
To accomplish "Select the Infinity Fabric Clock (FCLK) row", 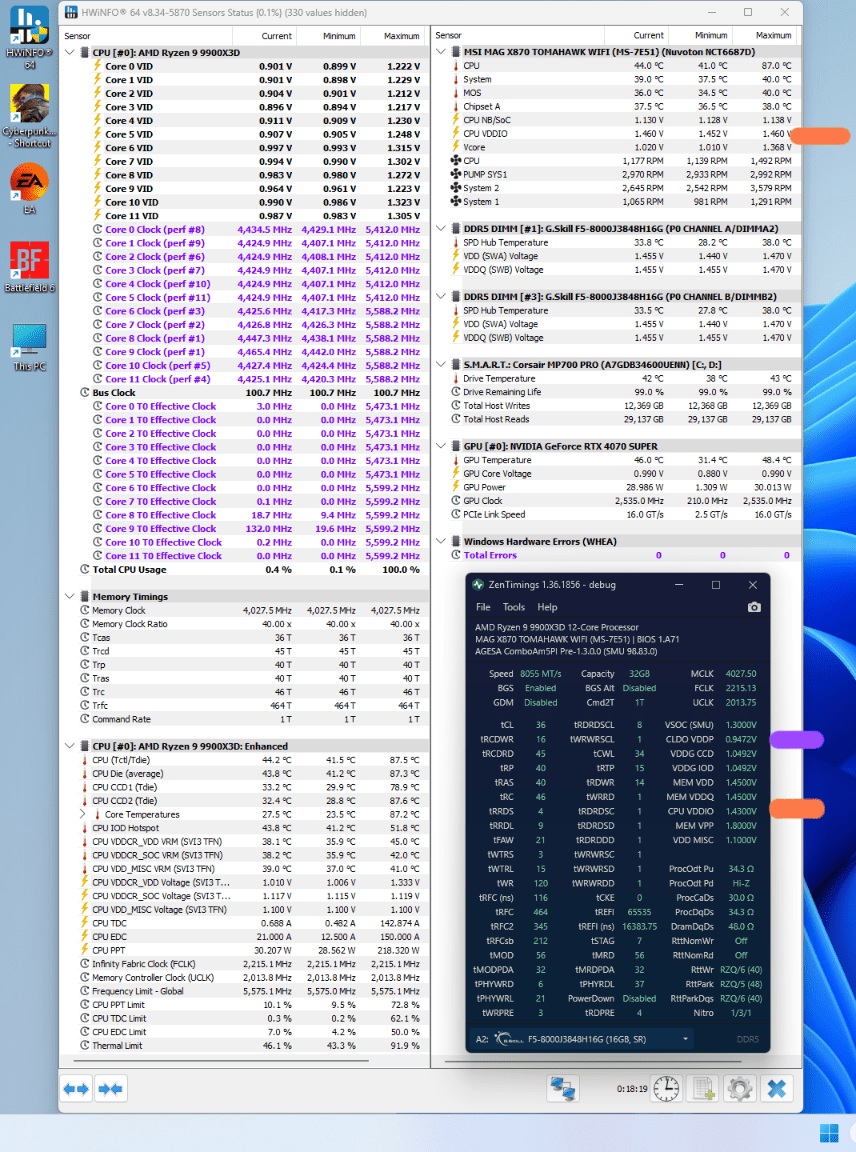I will pos(245,964).
